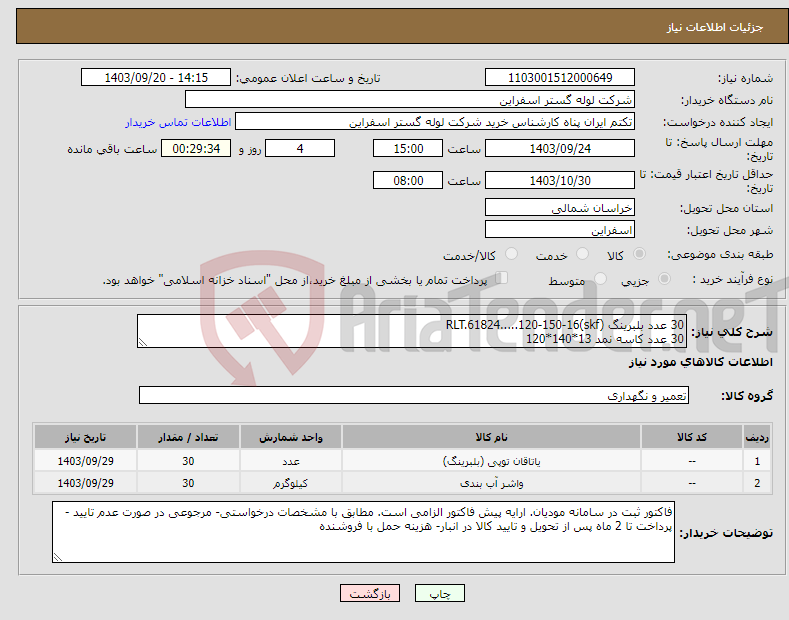The height and width of the screenshot is (620, 789).
Task: Select the متوسط purchase type radio
Action: tap(600, 278)
